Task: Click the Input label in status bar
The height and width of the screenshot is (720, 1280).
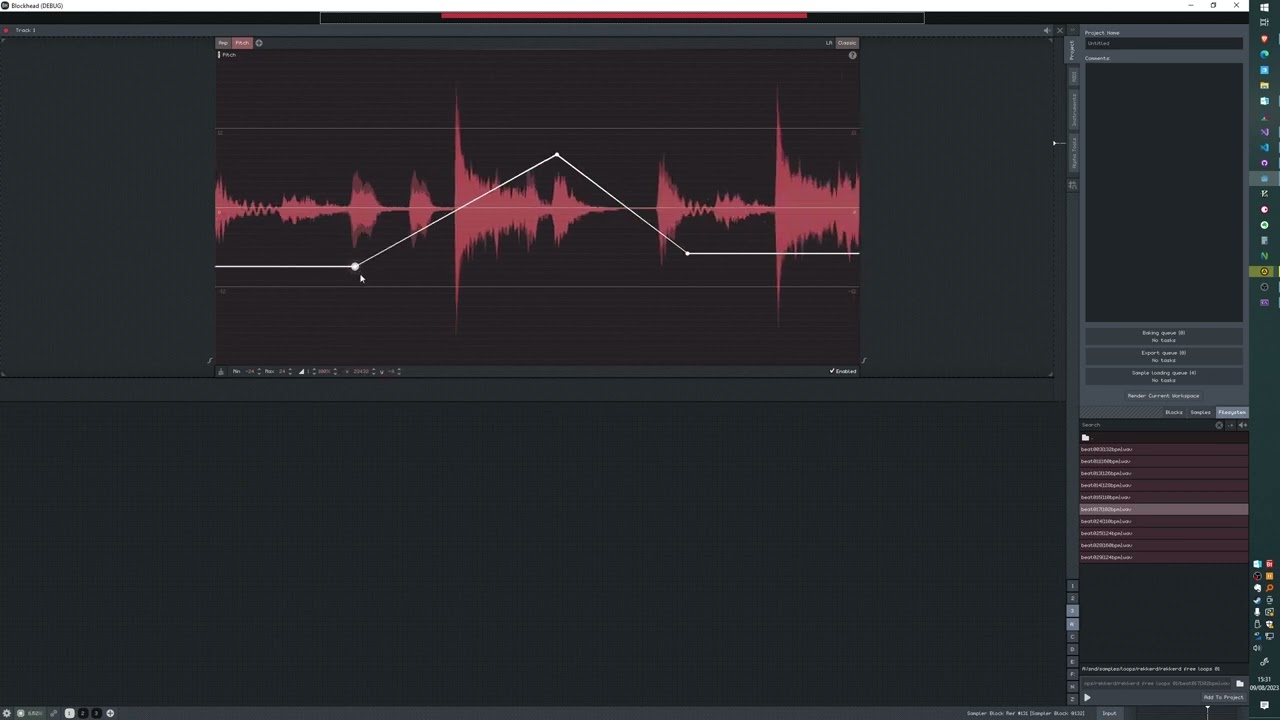Action: 1109,713
